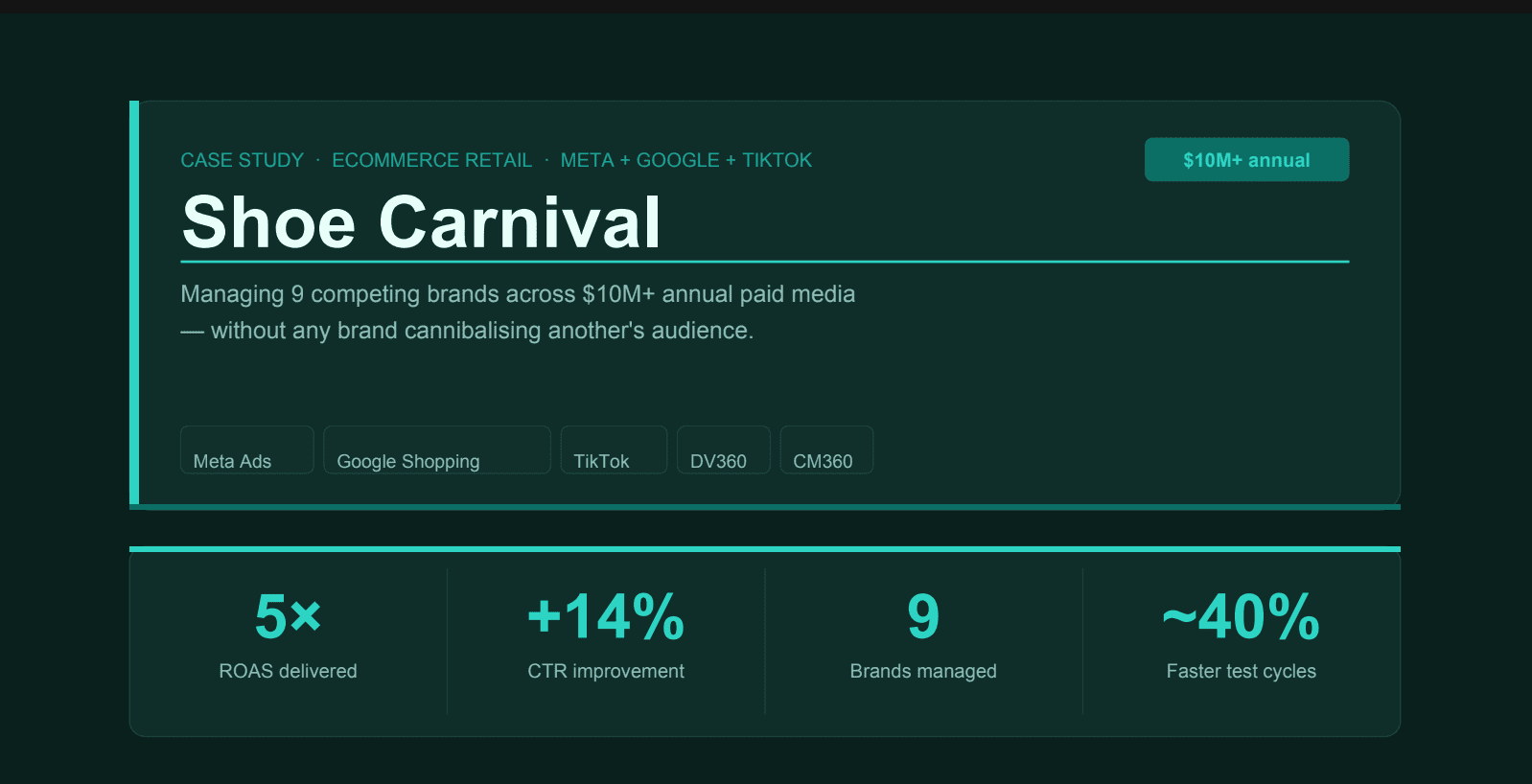The image size is (1532, 784).
Task: Click the +14% CTR figure
Action: pyautogui.click(x=606, y=616)
